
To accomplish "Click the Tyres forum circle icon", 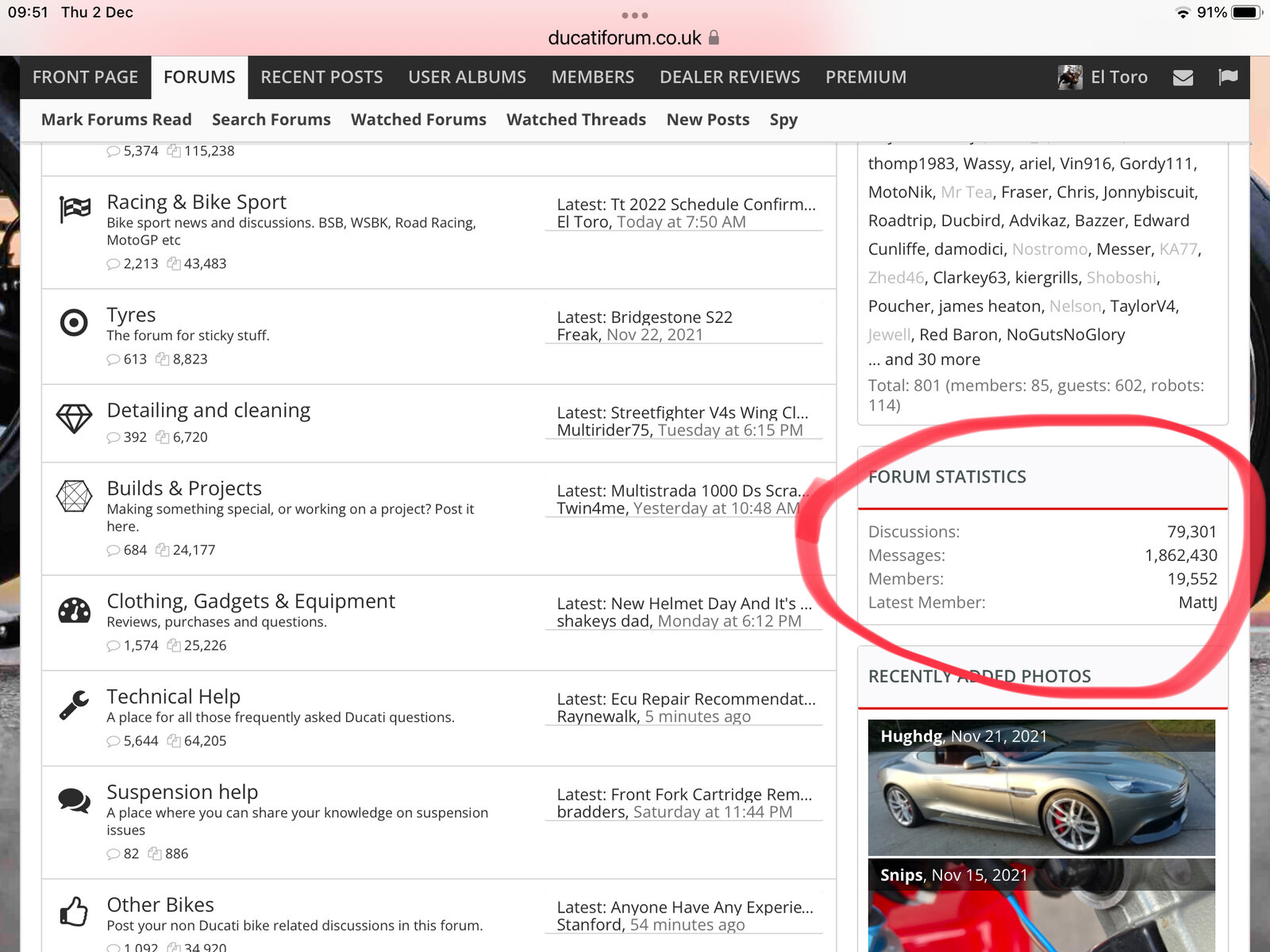I will coord(74,323).
